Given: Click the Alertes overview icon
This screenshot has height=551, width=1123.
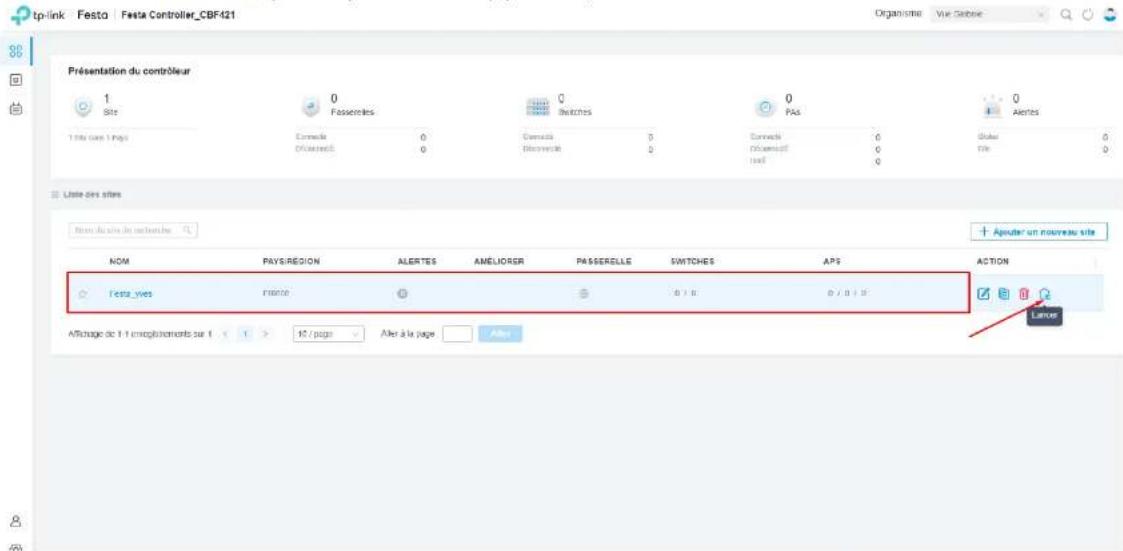Looking at the screenshot, I should [994, 106].
